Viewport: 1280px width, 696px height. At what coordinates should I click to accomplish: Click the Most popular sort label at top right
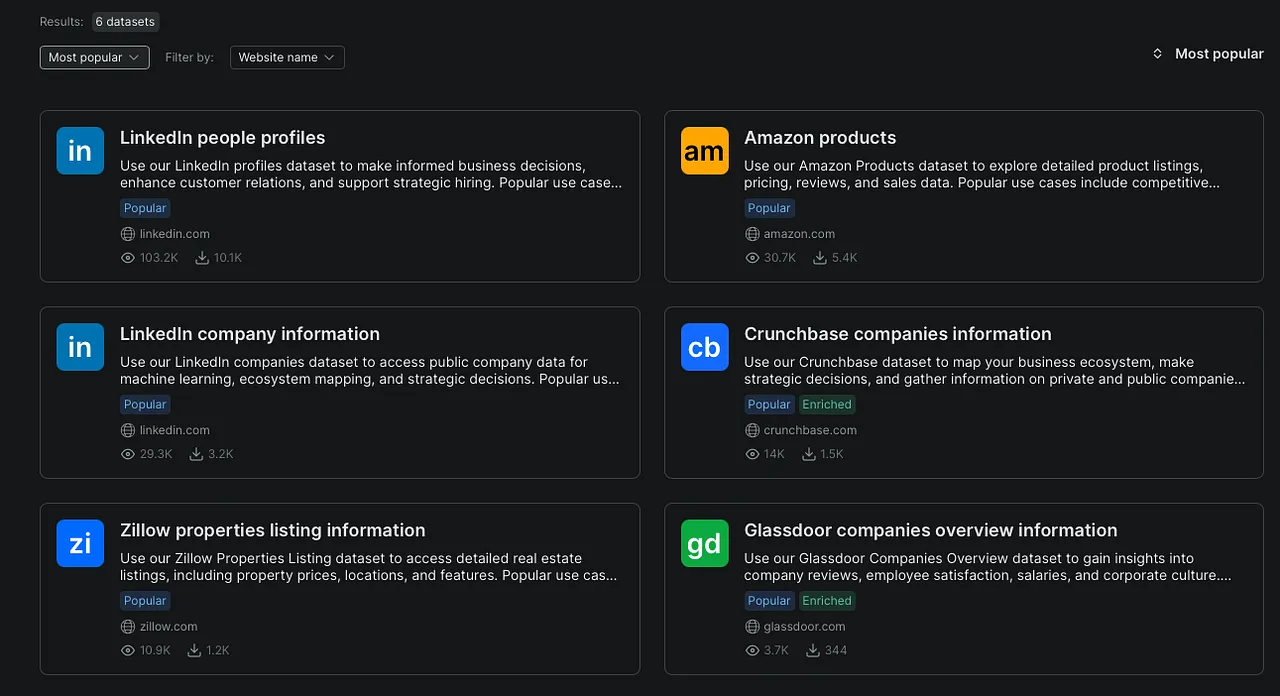(x=1219, y=54)
